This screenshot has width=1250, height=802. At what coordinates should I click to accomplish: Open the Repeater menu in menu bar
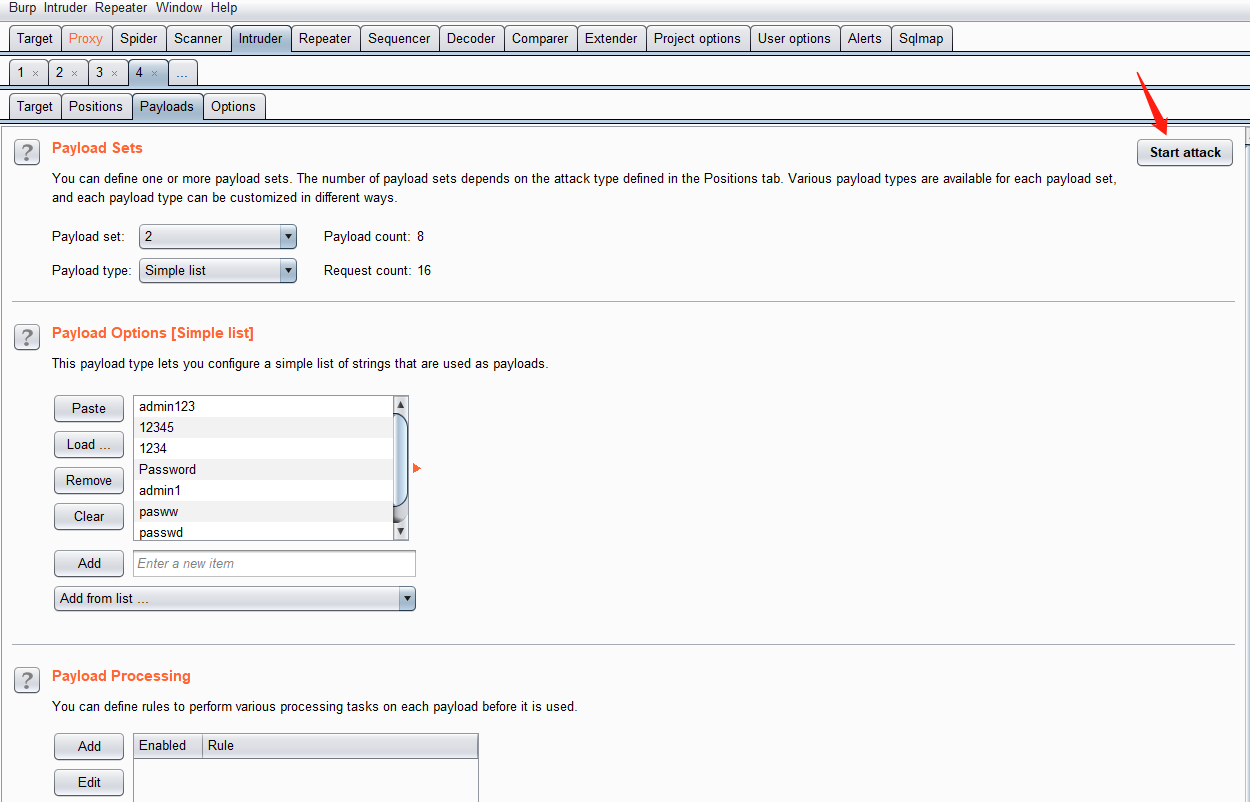(x=123, y=8)
